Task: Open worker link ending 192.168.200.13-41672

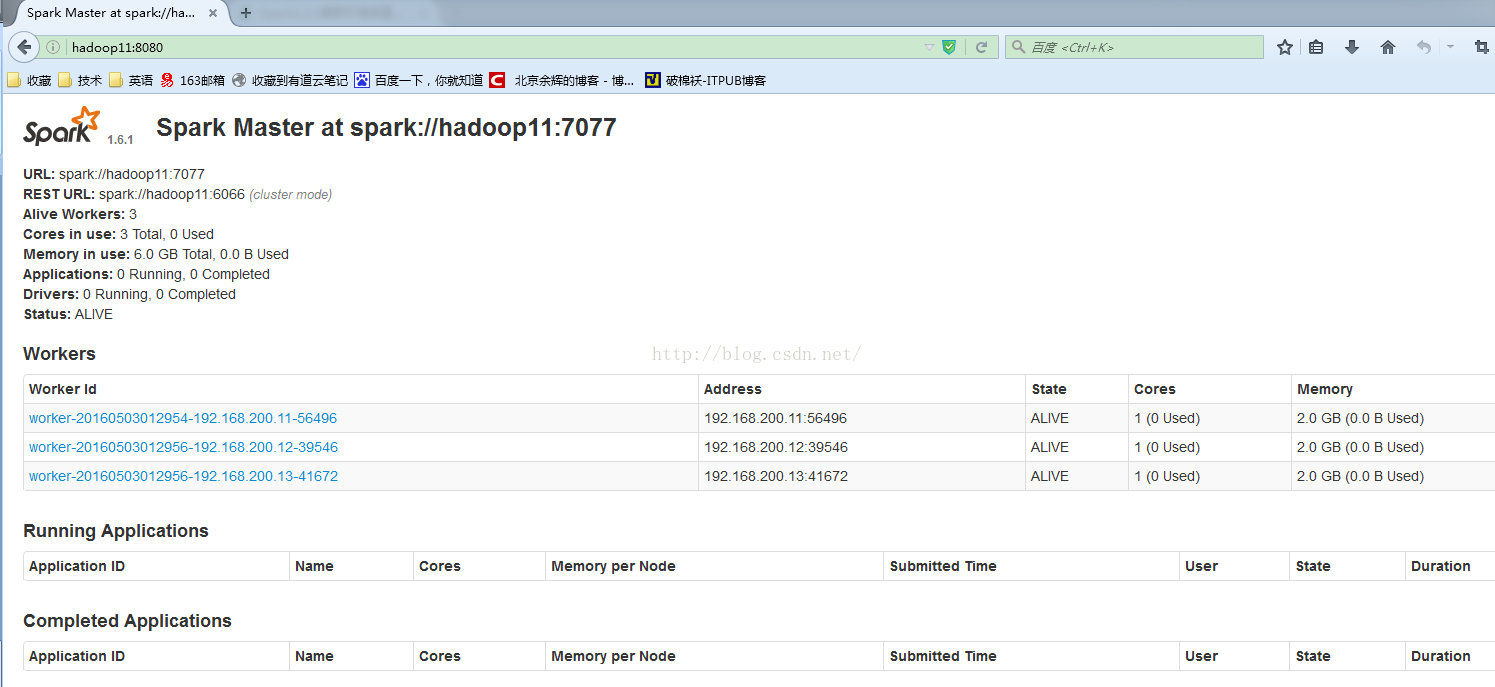Action: click(x=183, y=476)
